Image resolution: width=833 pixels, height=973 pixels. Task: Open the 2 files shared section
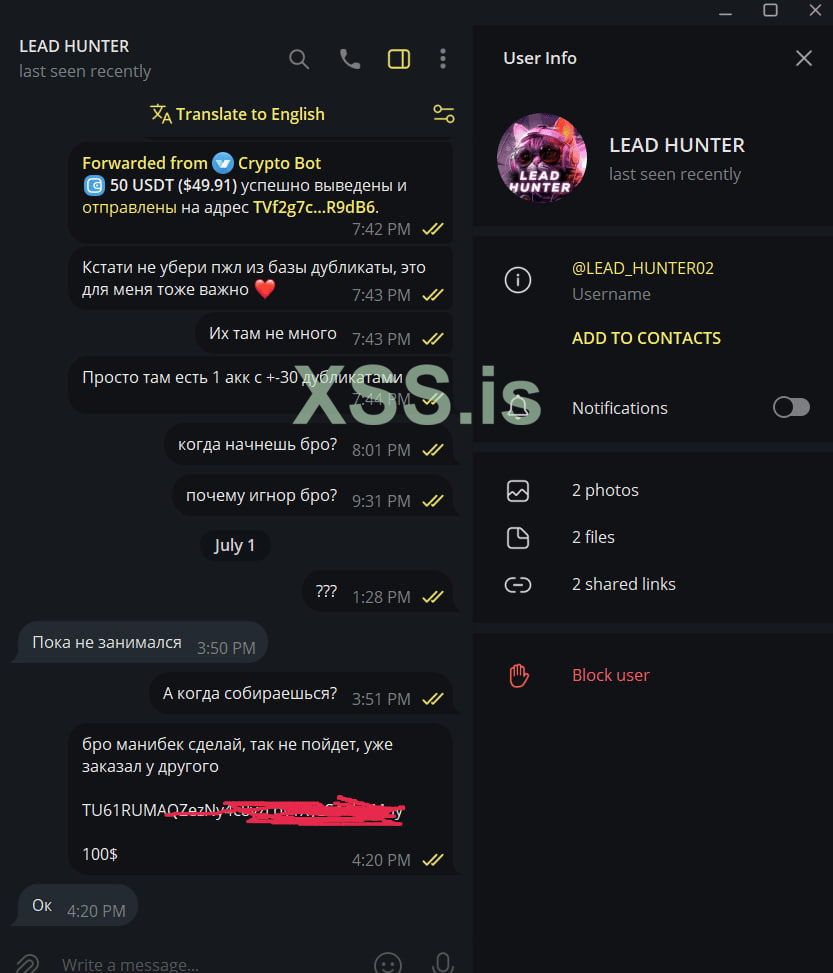pyautogui.click(x=652, y=537)
